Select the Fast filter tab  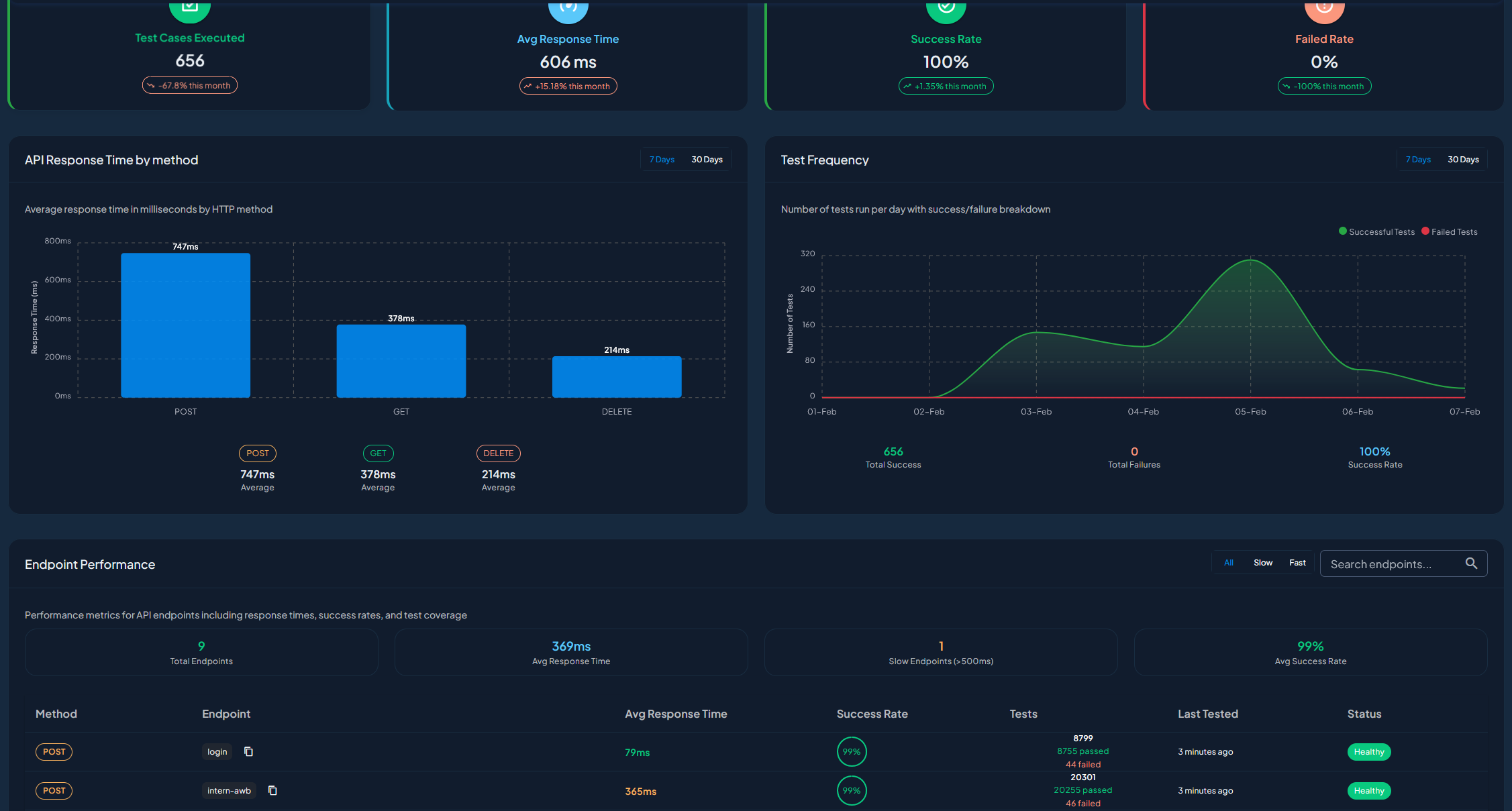coord(1297,562)
